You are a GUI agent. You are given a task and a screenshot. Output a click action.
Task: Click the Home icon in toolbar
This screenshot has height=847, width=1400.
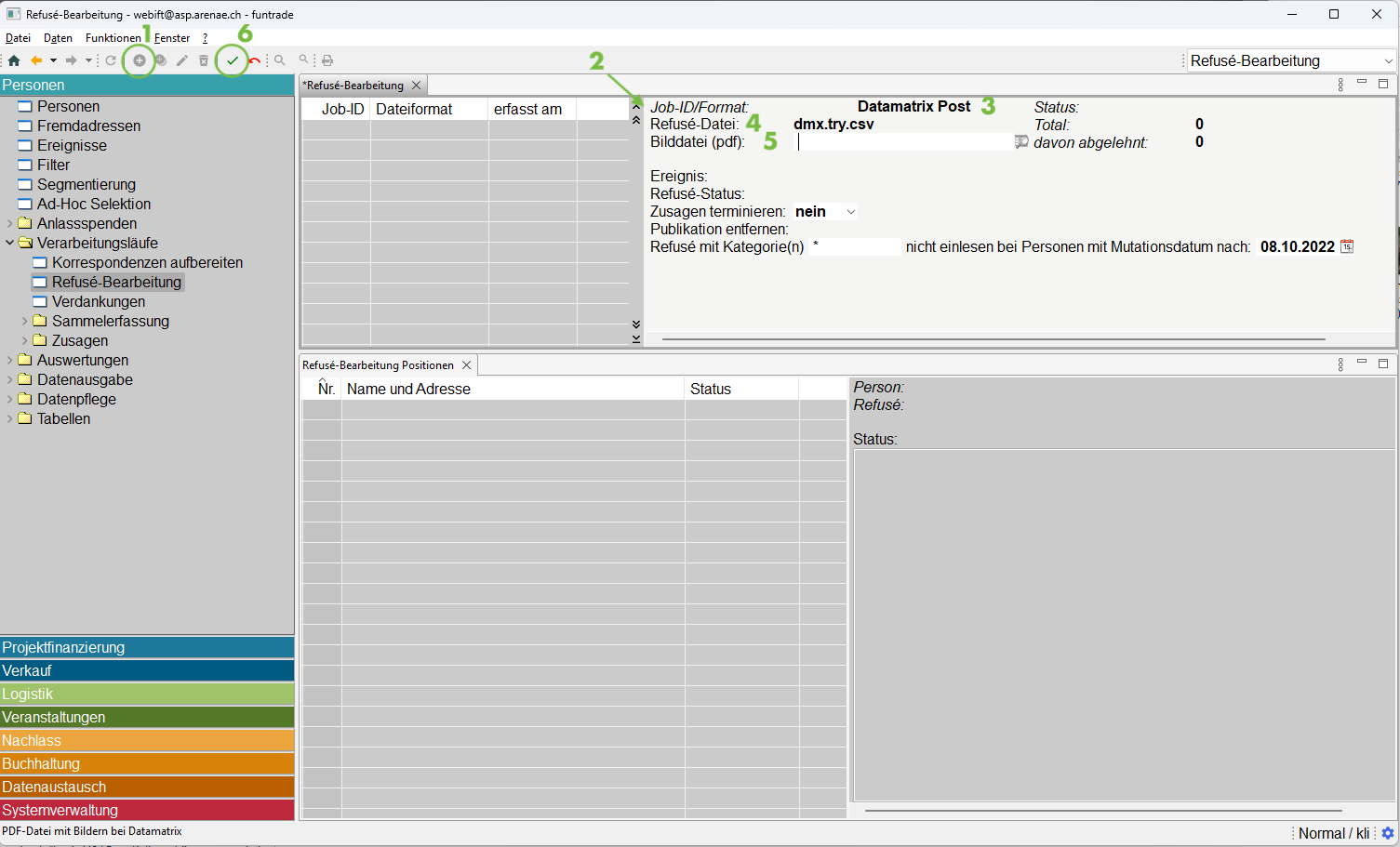pos(14,60)
